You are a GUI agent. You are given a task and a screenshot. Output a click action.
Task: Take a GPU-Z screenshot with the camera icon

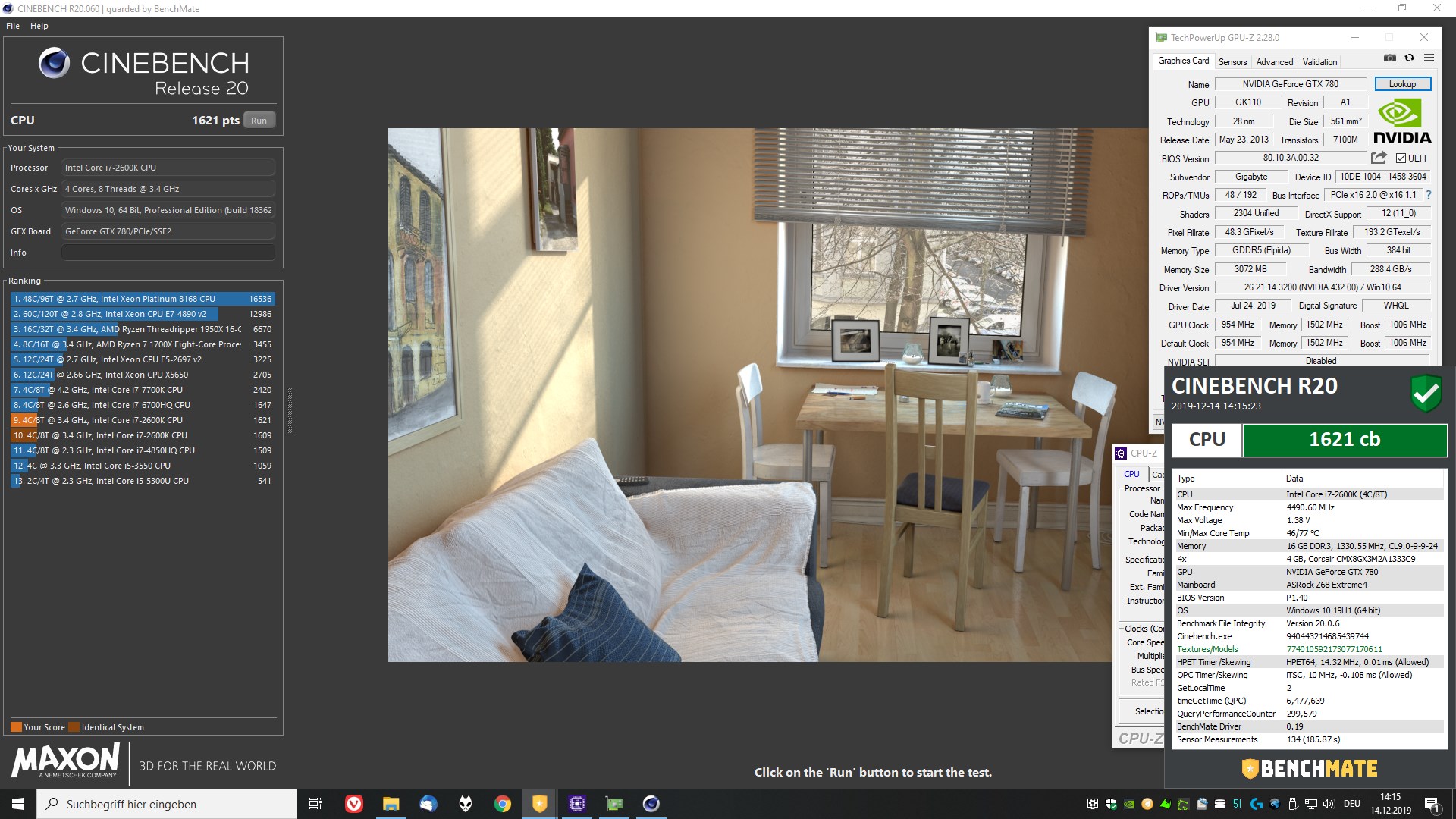click(x=1389, y=58)
